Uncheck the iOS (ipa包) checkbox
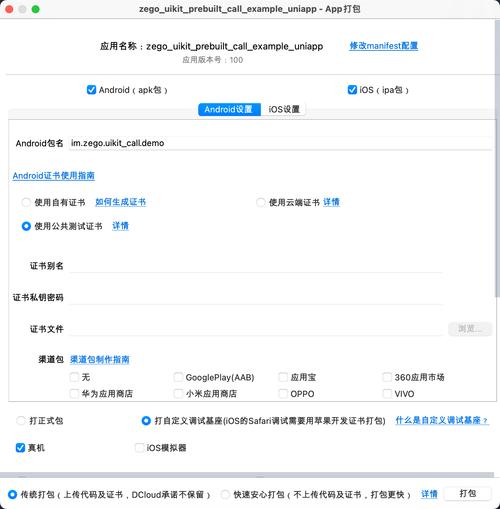The image size is (500, 509). point(352,90)
